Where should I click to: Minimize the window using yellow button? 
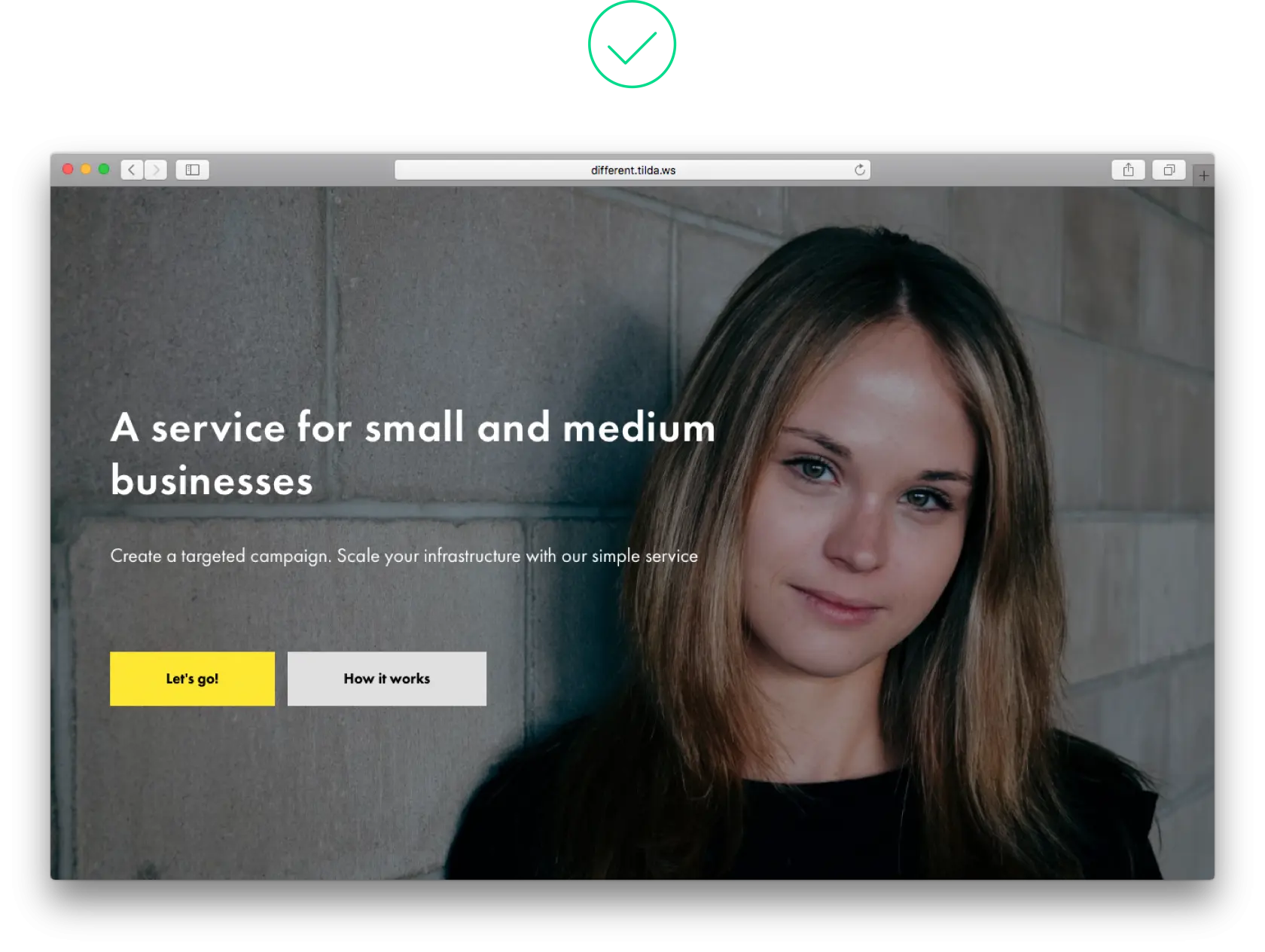coord(86,169)
